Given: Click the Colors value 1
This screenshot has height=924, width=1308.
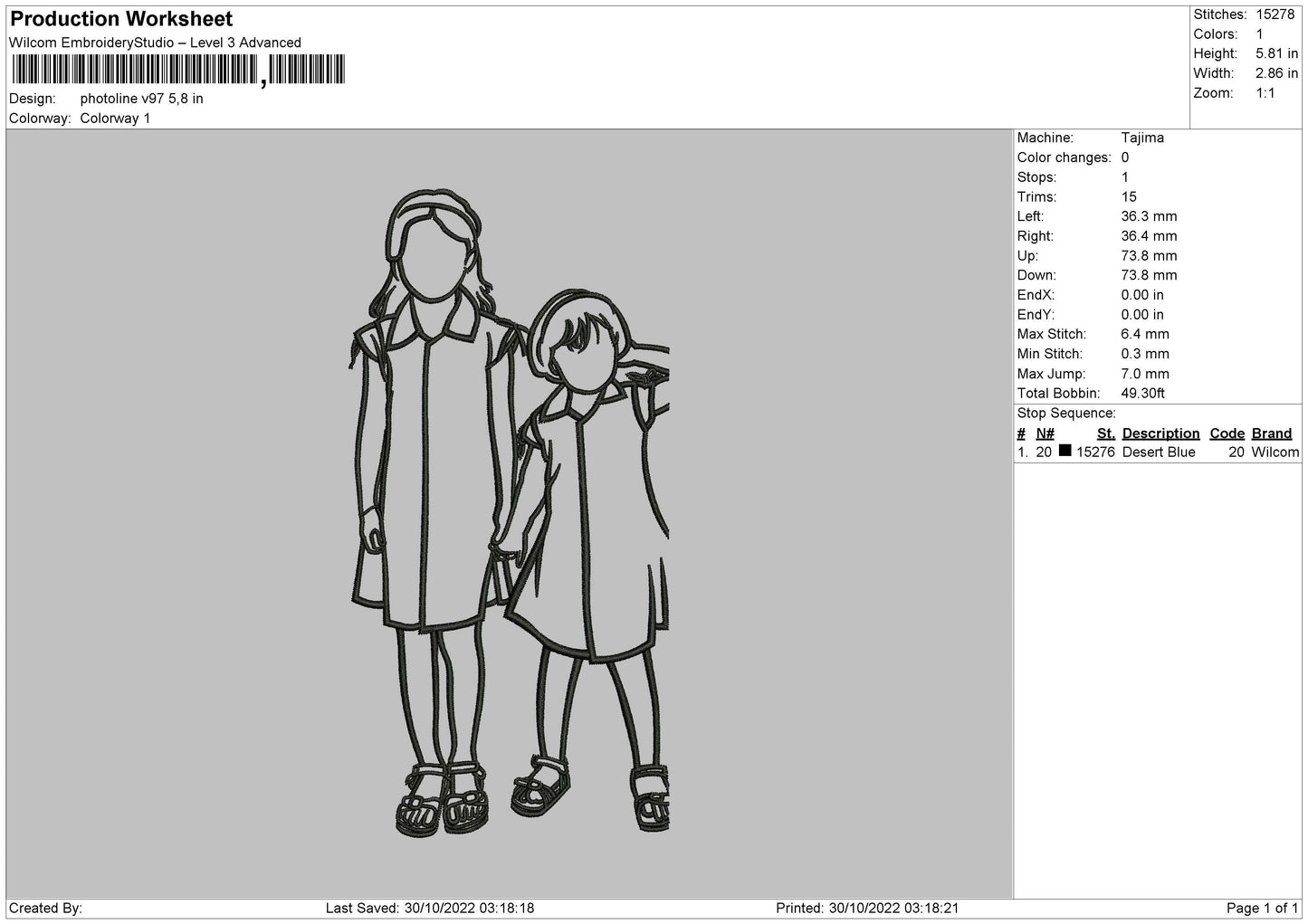Looking at the screenshot, I should tap(1260, 34).
